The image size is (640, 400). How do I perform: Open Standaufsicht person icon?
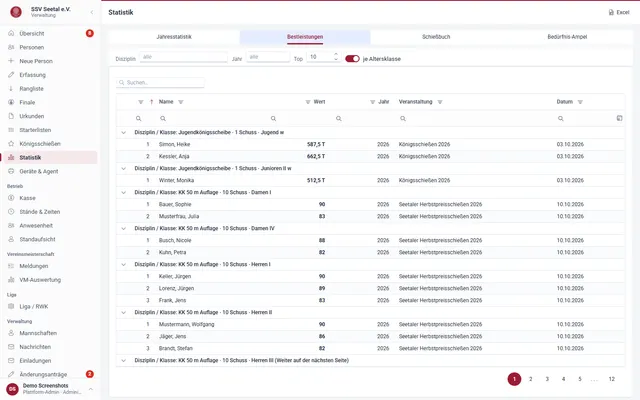coord(11,239)
